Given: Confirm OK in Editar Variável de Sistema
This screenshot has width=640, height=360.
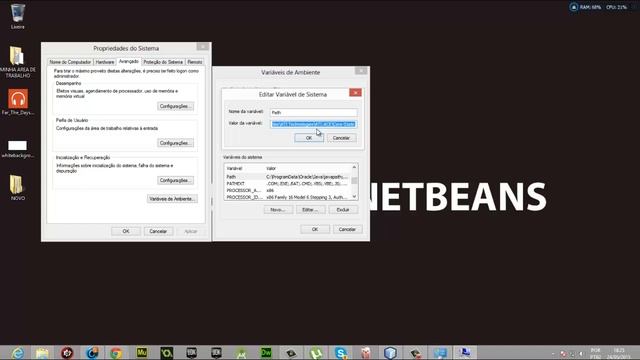Looking at the screenshot, I should (x=309, y=138).
